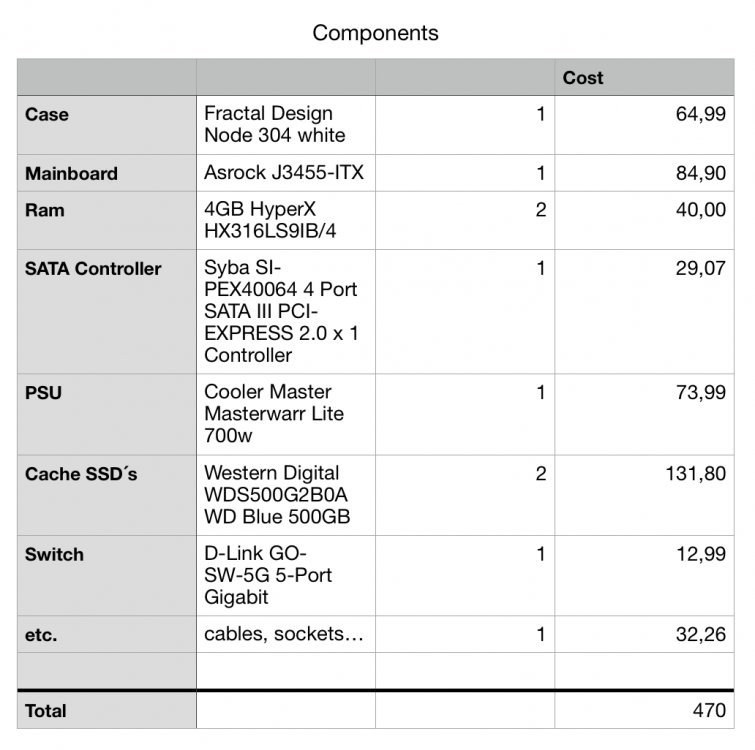Select the Case row header cell
This screenshot has height=750, width=755.
107,125
